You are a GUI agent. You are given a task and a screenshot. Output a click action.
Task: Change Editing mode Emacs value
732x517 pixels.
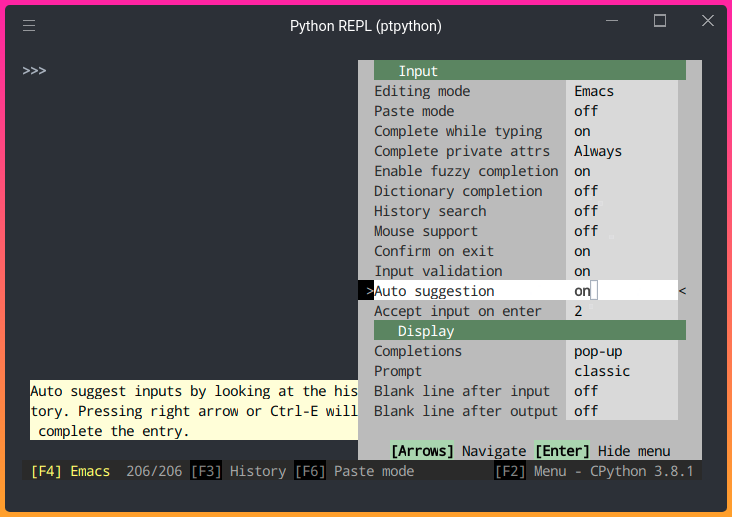click(x=594, y=91)
